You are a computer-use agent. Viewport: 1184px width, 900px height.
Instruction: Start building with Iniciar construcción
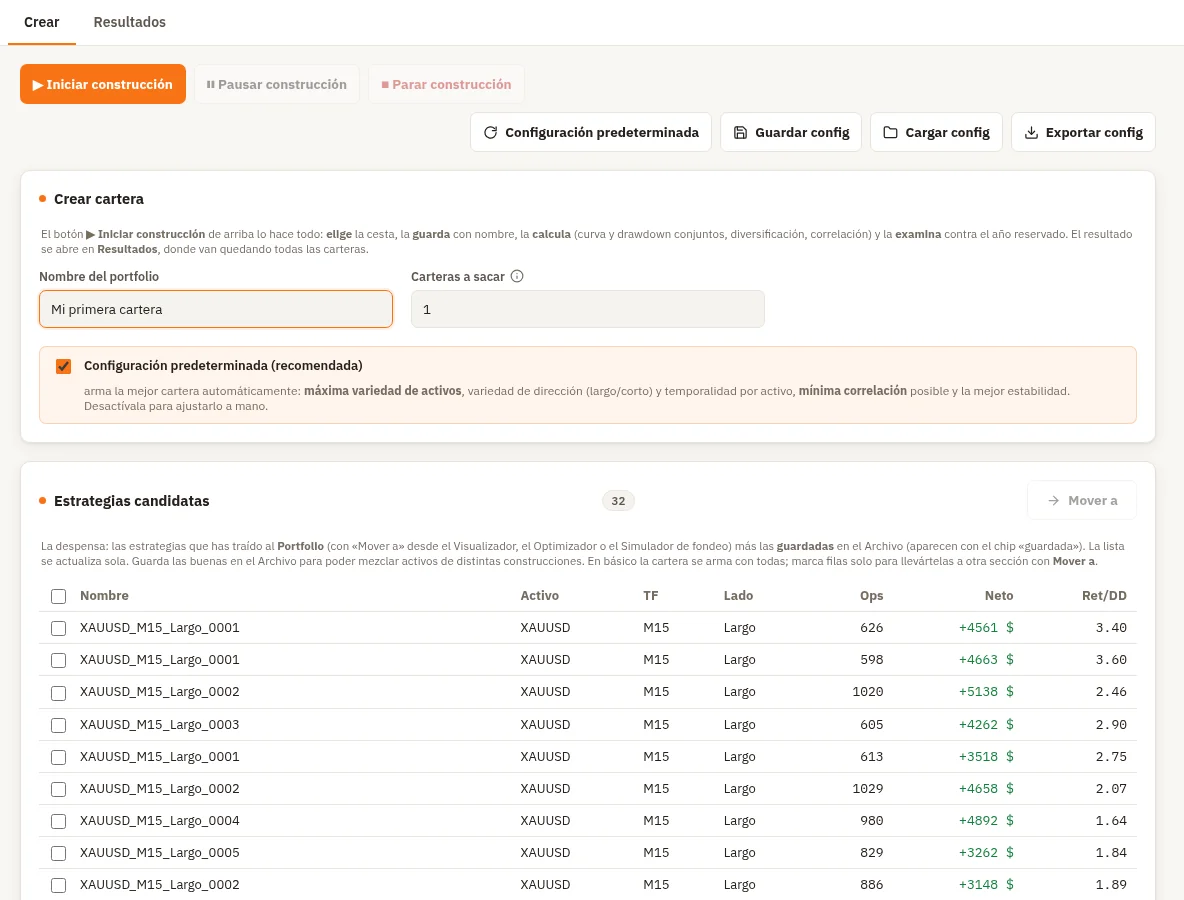(x=103, y=84)
